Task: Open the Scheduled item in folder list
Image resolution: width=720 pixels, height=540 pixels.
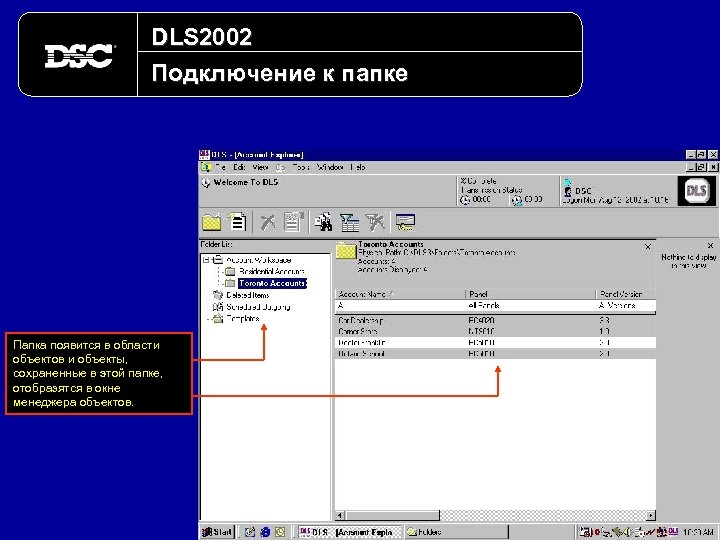Action: coord(258,307)
